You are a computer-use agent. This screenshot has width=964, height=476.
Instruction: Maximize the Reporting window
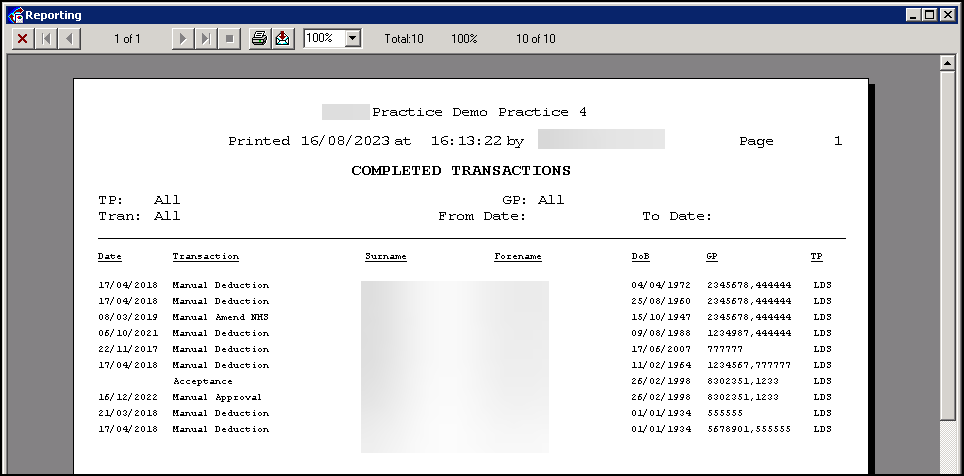pyautogui.click(x=931, y=15)
